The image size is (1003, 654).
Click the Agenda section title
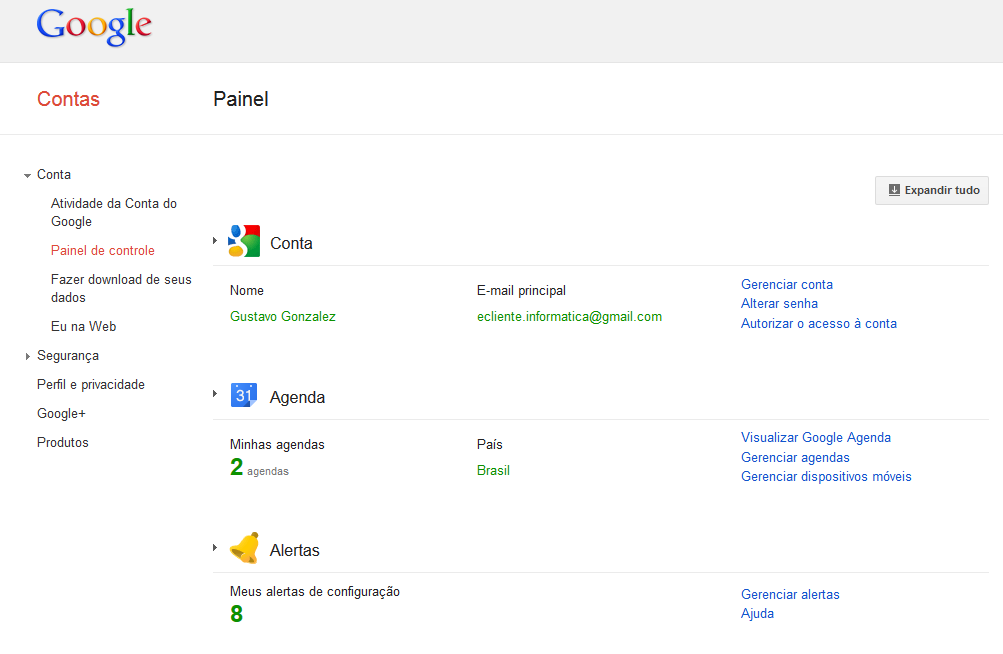coord(297,397)
